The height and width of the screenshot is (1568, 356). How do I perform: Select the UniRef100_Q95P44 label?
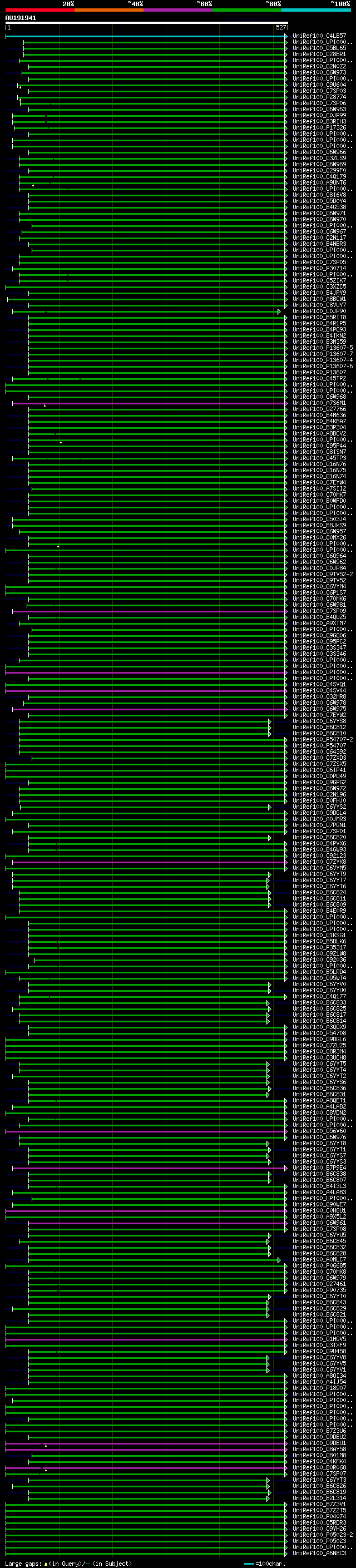point(319,446)
